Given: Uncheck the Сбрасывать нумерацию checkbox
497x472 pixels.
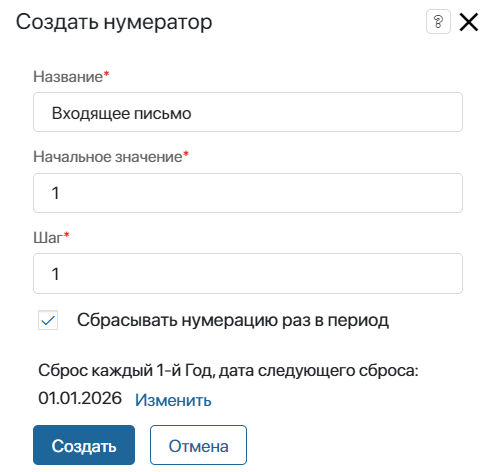Looking at the screenshot, I should click(48, 320).
